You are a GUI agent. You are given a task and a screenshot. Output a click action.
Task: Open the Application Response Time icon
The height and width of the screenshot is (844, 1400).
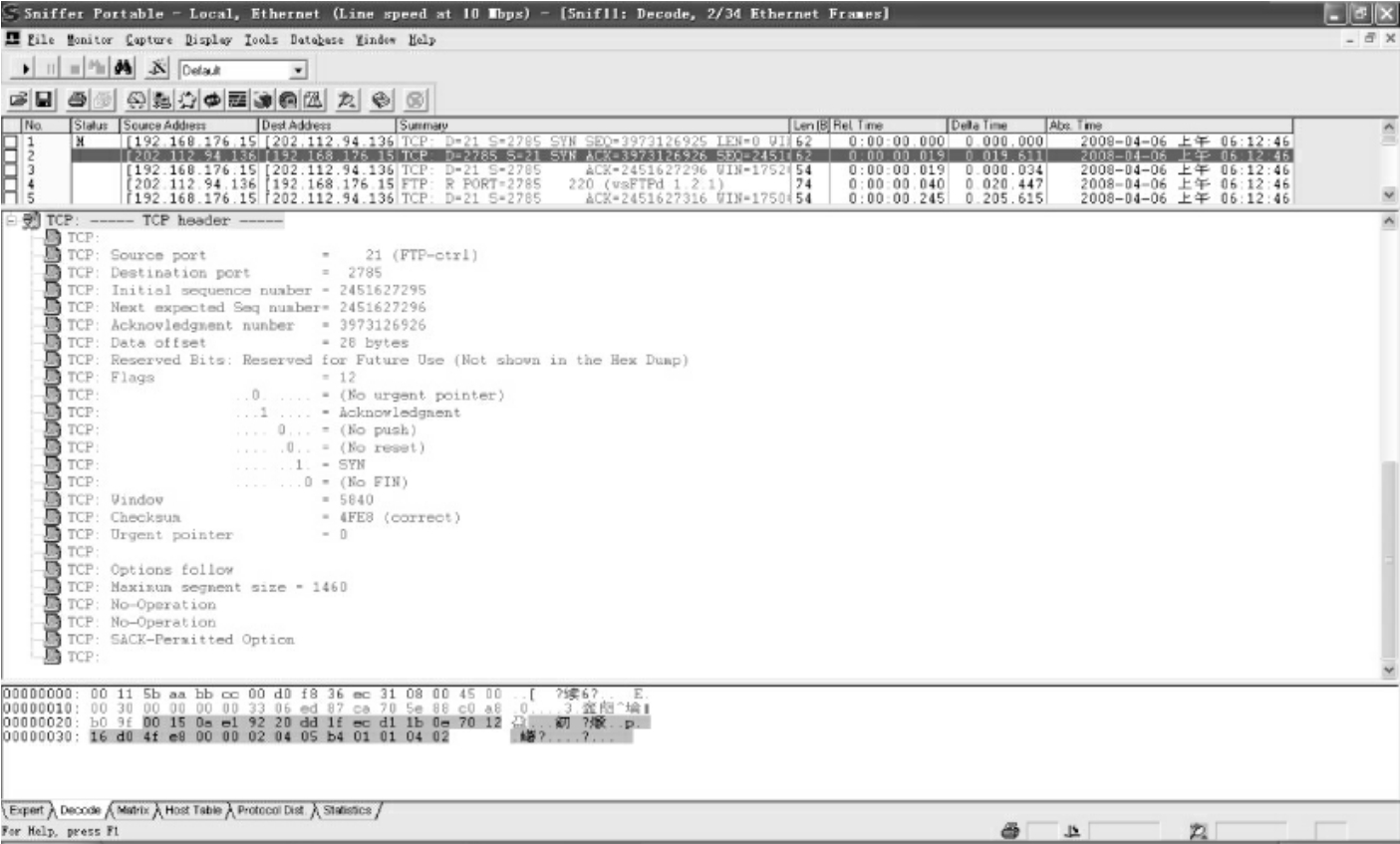point(213,100)
